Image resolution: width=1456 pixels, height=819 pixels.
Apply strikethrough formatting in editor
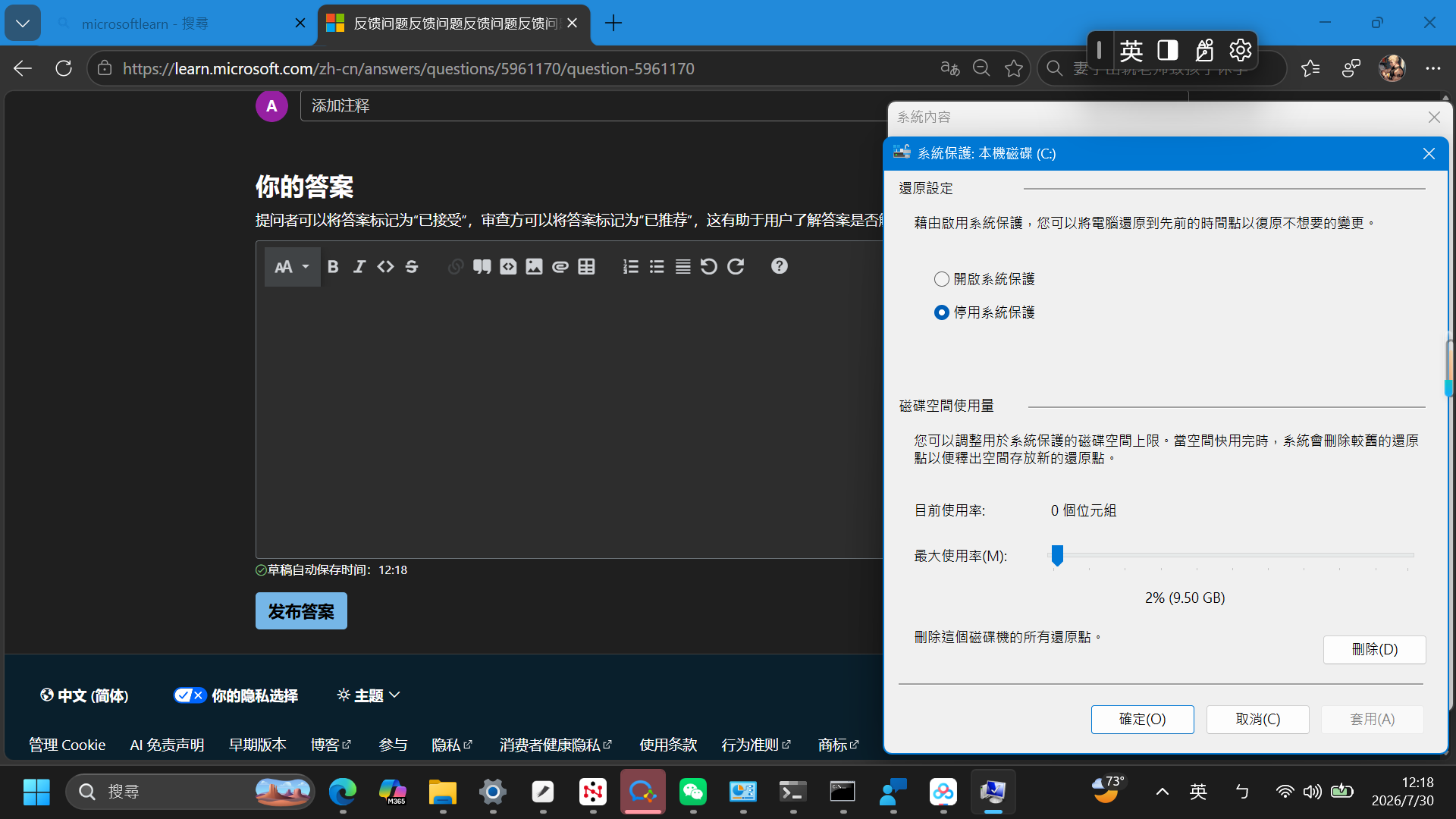(412, 267)
